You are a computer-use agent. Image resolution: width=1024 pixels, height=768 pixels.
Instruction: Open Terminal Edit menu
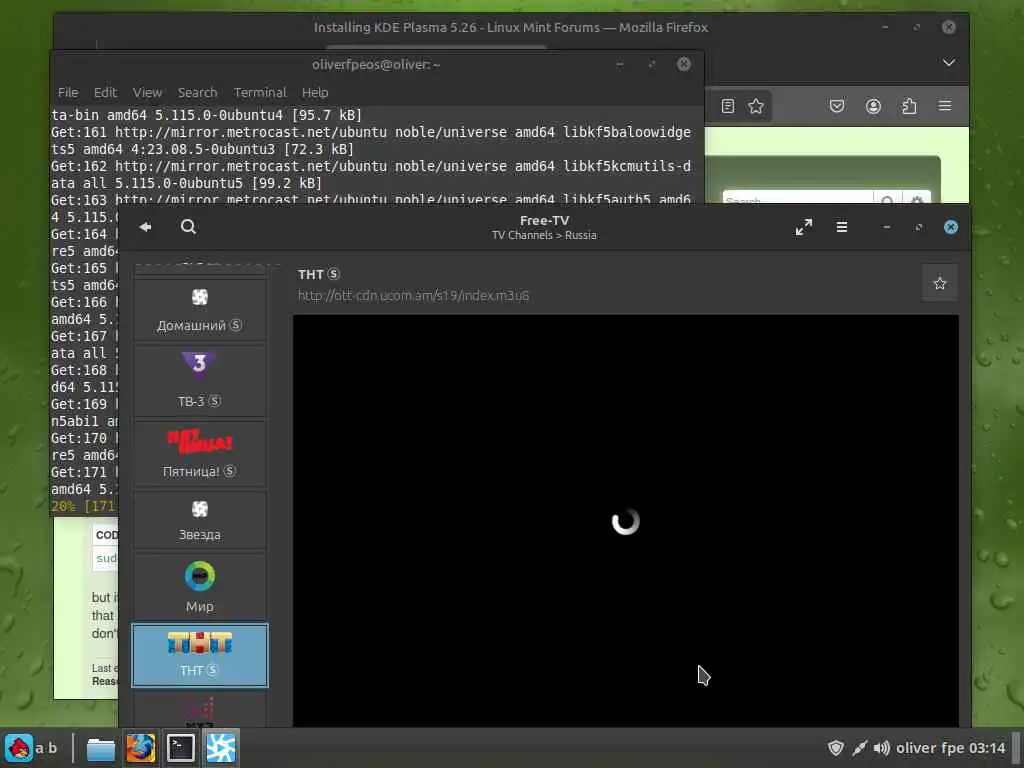tap(105, 92)
